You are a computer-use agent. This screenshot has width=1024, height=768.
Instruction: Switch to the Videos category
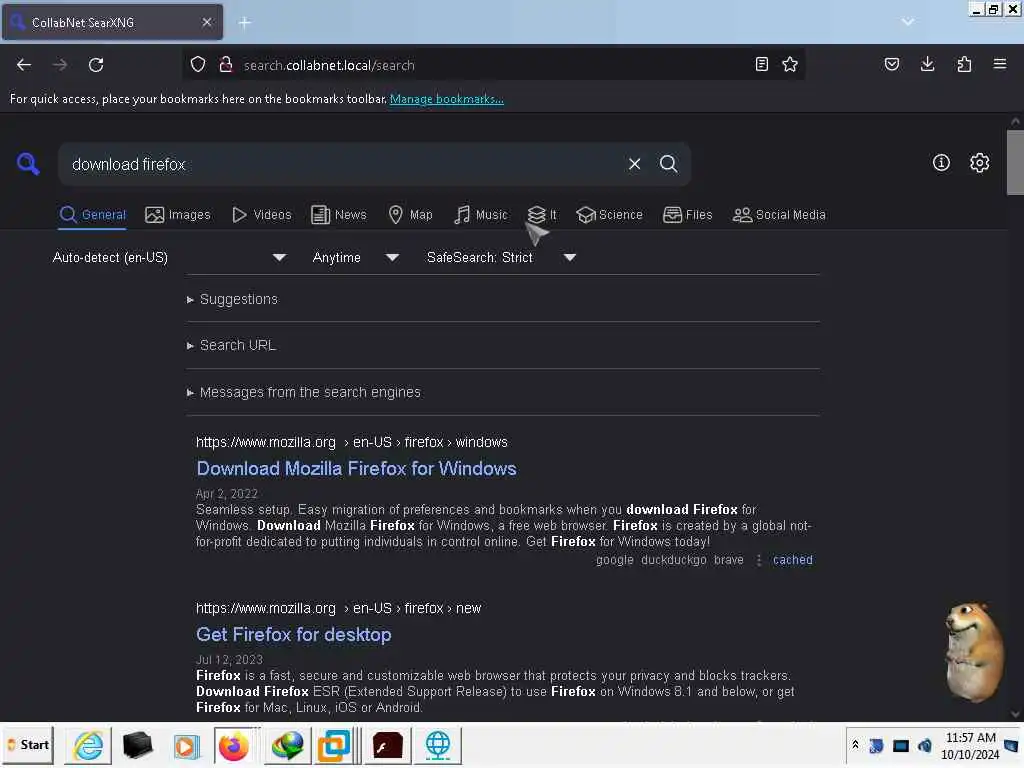pos(261,215)
